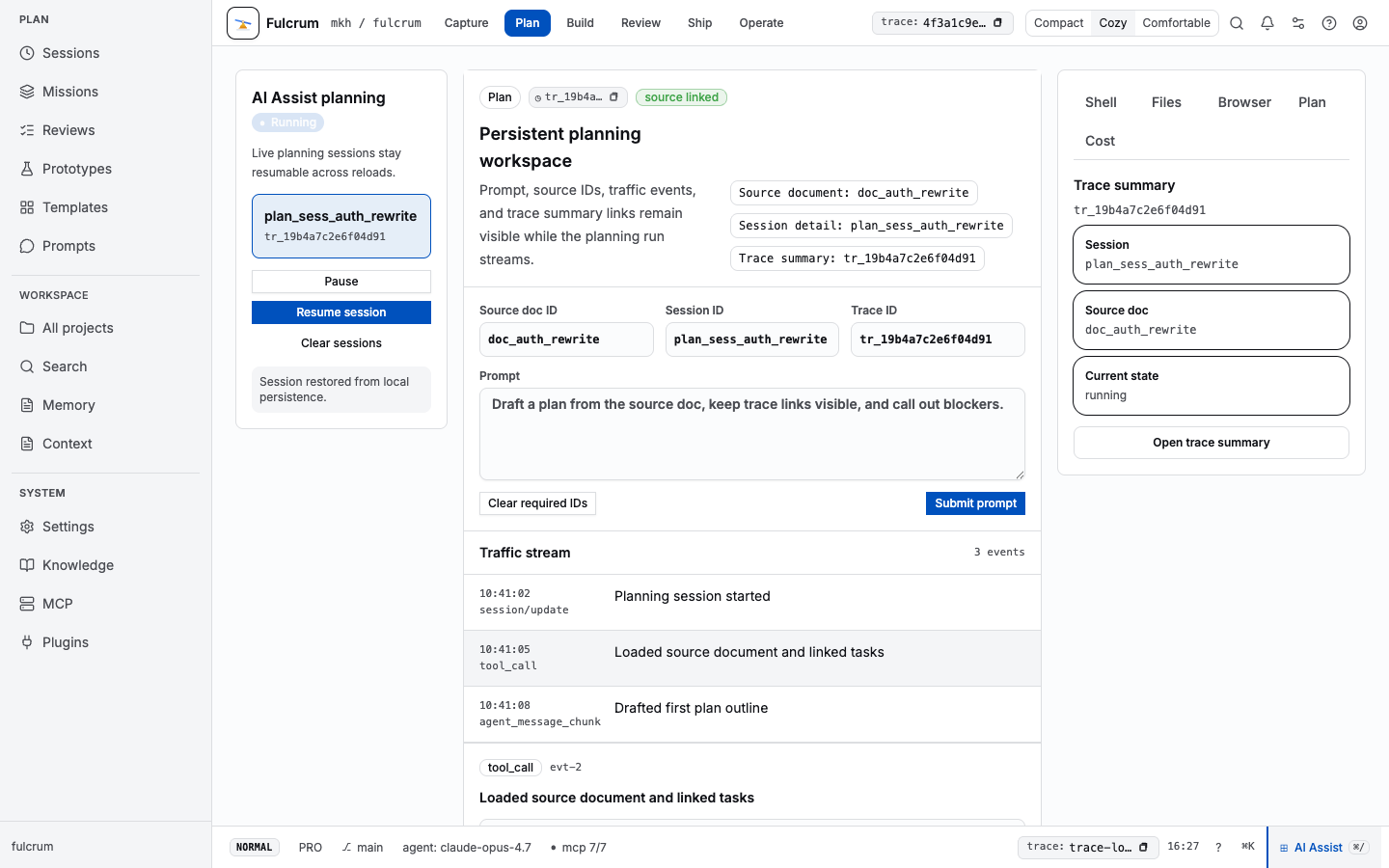This screenshot has width=1389, height=868.
Task: Select Compact density
Action: tap(1059, 23)
